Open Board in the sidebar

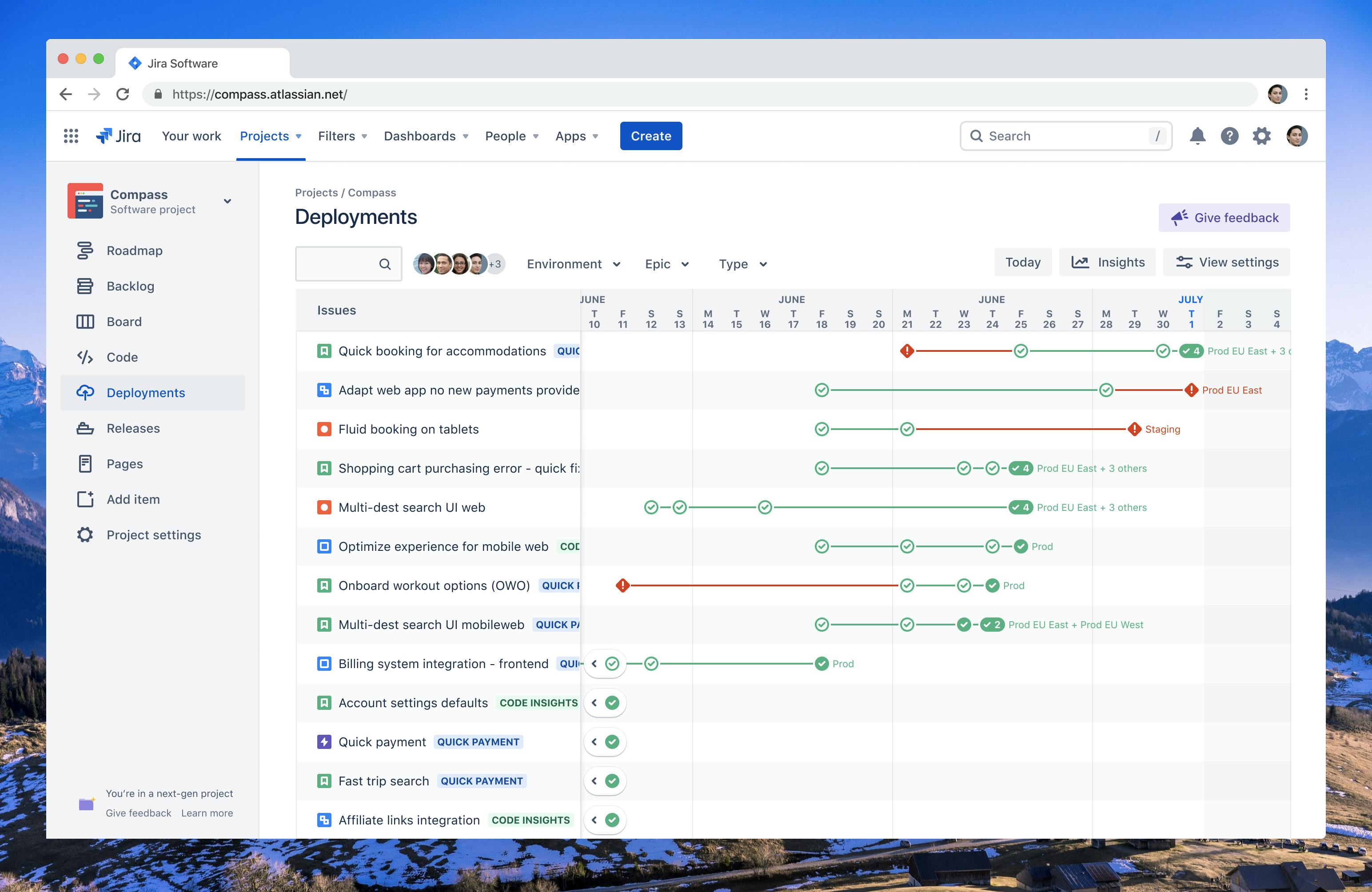point(153,322)
